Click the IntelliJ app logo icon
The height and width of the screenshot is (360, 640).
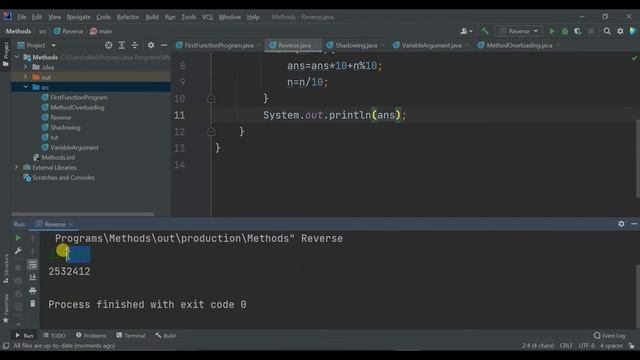click(7, 16)
